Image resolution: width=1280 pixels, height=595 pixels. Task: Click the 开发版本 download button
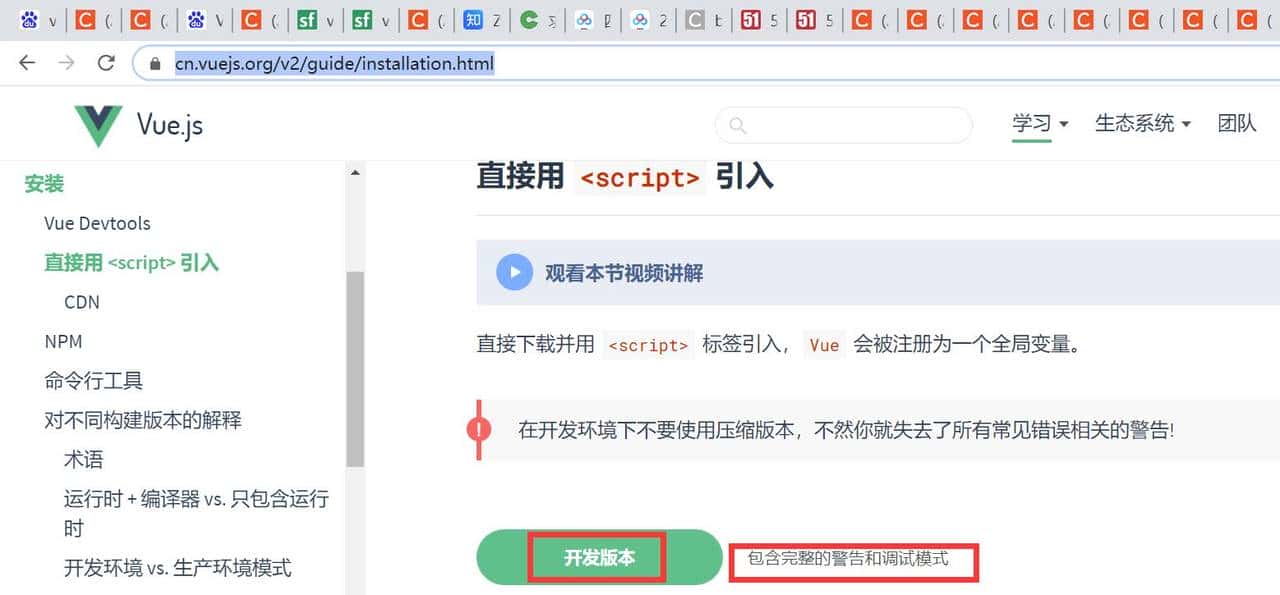(598, 557)
